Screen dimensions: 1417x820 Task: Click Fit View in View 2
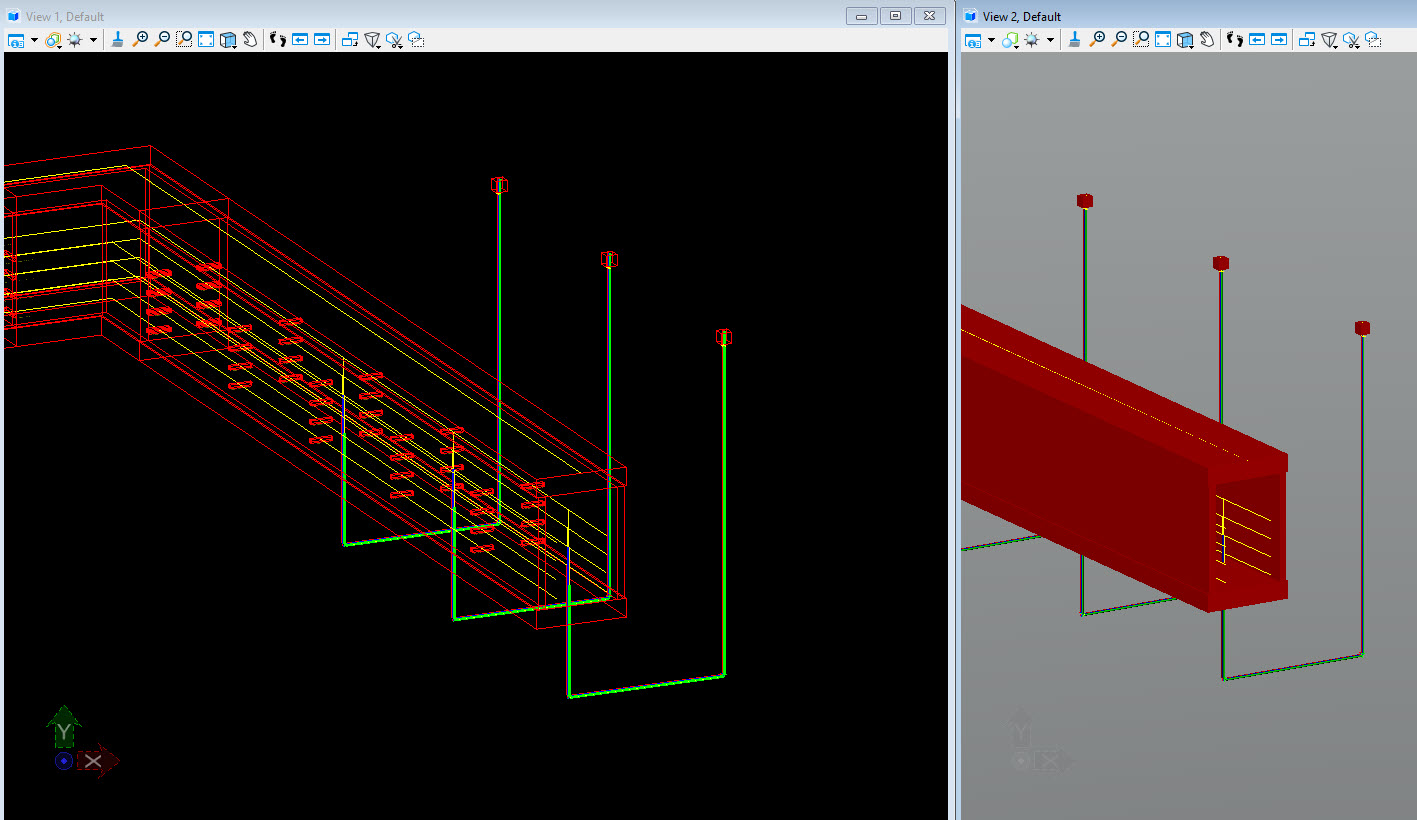[x=1163, y=40]
